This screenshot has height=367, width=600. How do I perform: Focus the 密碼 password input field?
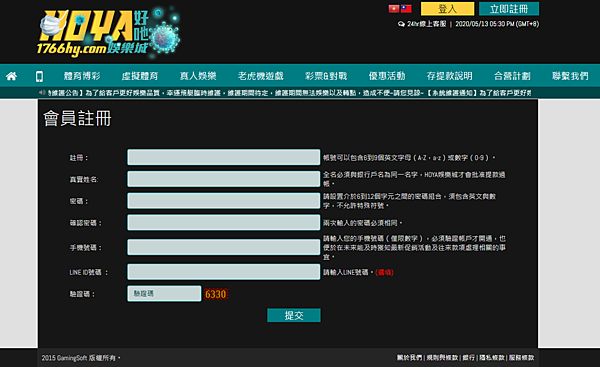pos(224,201)
